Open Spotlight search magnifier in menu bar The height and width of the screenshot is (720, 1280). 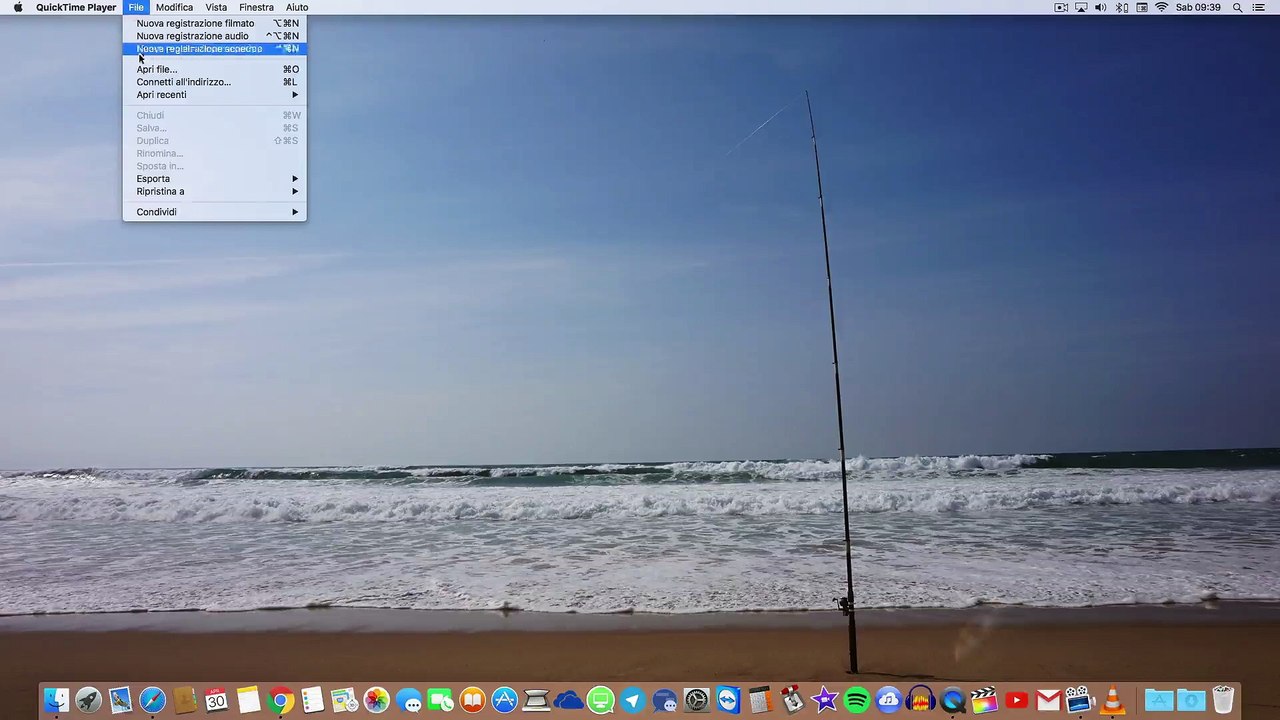[1237, 7]
